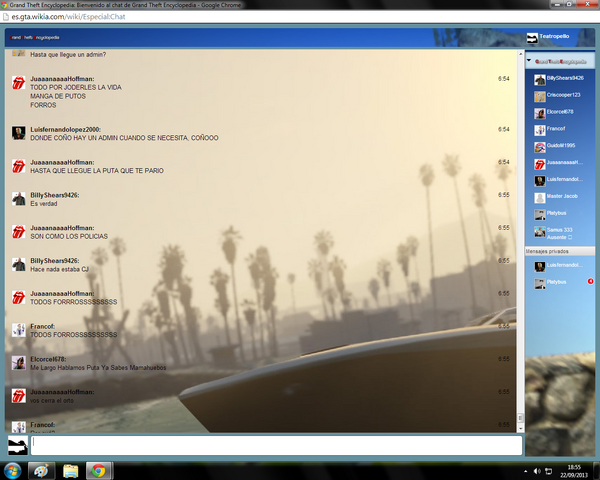Open Criscooper123 name in user list
The image size is (600, 480).
tap(563, 95)
